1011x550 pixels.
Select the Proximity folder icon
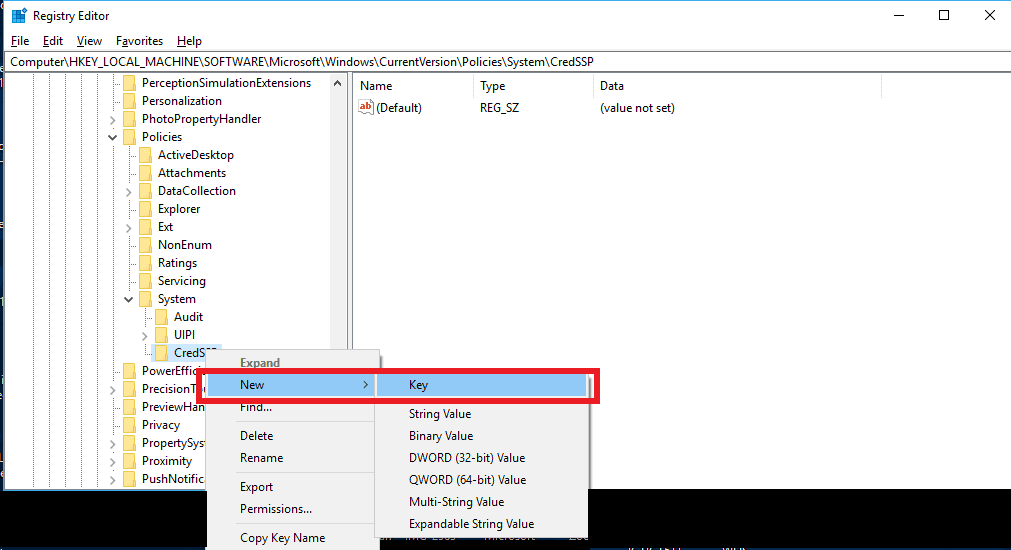tap(130, 462)
